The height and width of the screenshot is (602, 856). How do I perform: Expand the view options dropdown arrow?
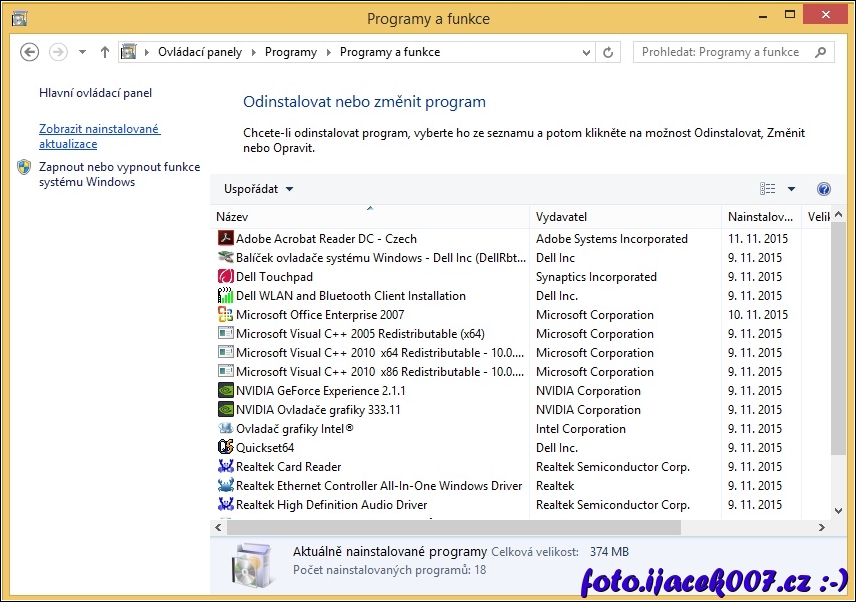(791, 189)
